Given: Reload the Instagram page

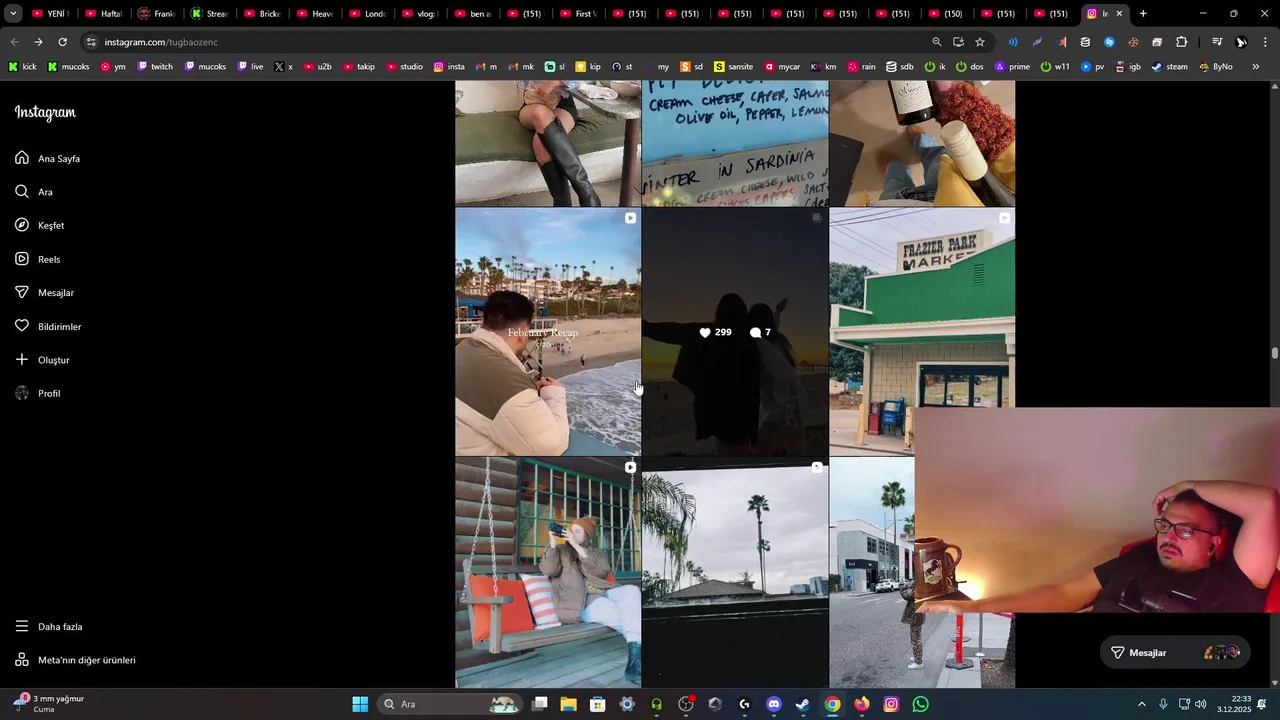Looking at the screenshot, I should 62,42.
